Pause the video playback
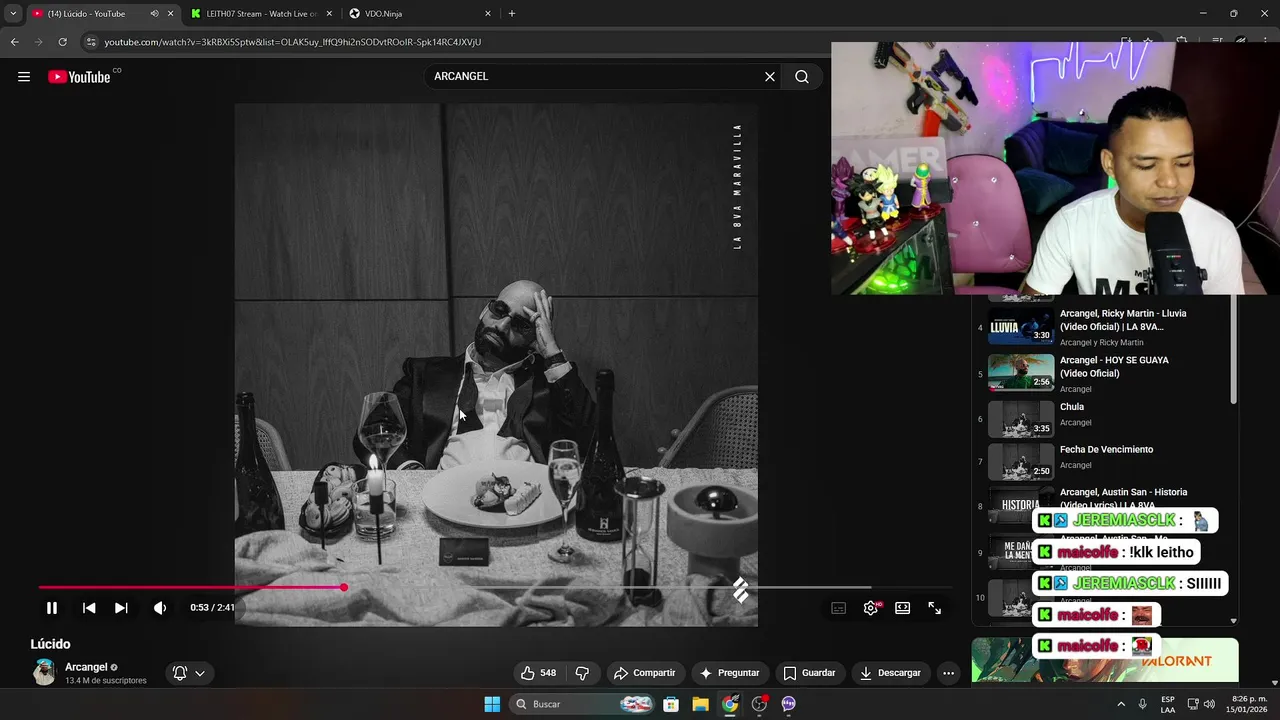The image size is (1280, 720). click(52, 608)
